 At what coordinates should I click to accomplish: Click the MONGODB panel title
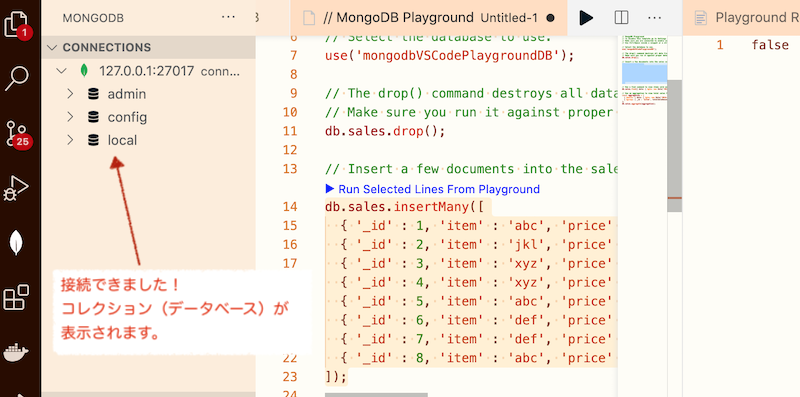(x=93, y=18)
